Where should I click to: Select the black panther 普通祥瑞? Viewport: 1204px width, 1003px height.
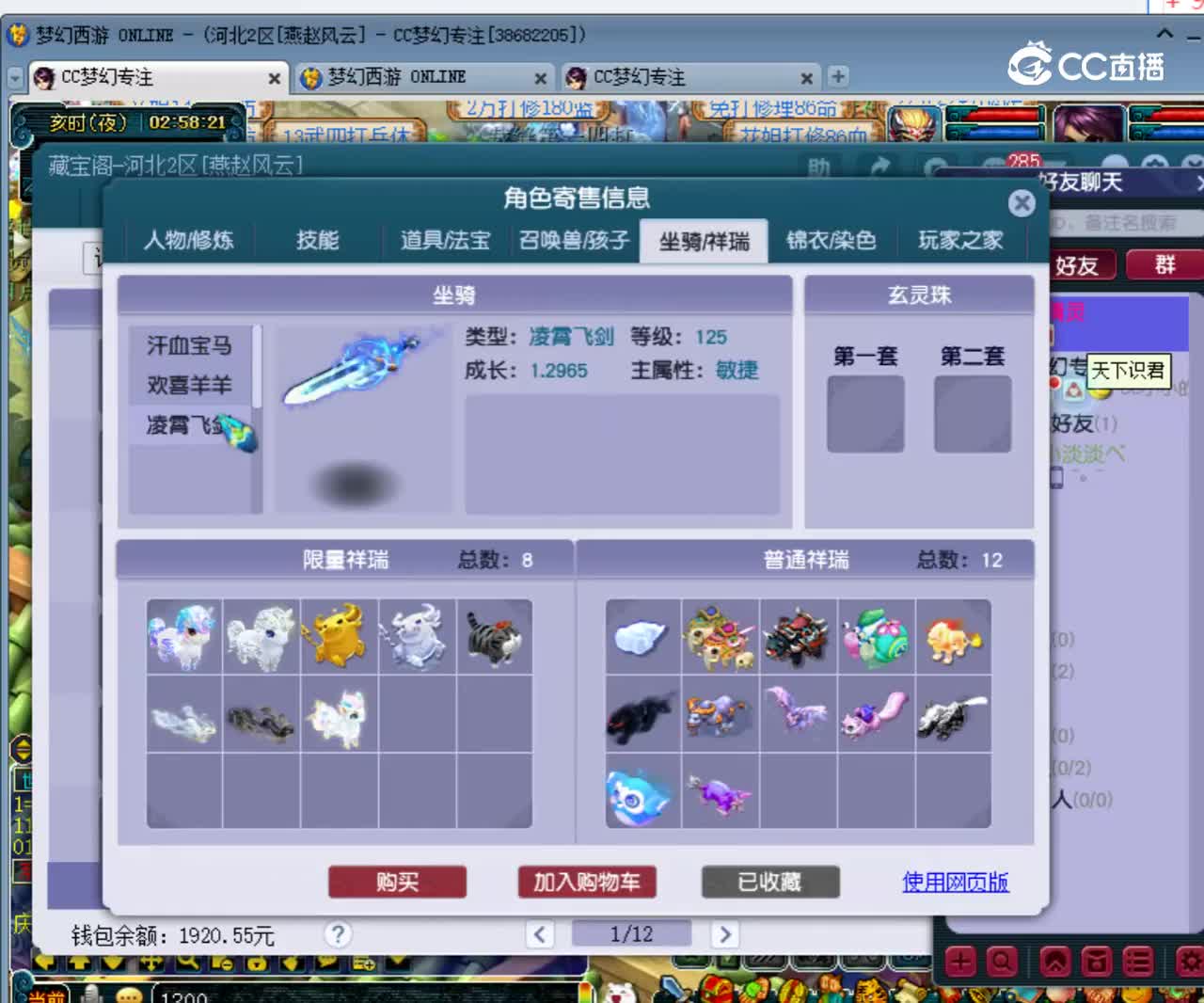point(643,714)
